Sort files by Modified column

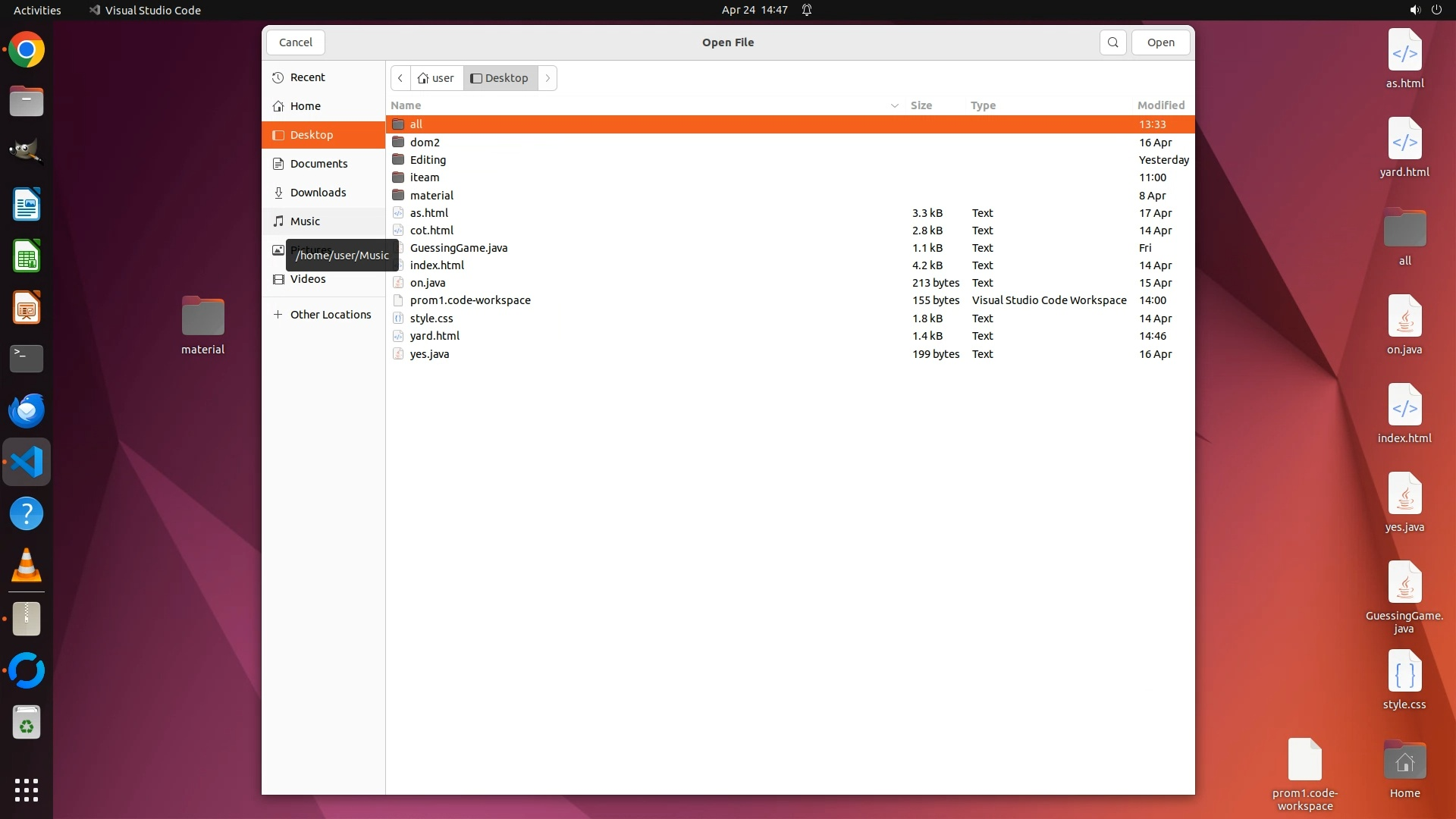point(1160,105)
